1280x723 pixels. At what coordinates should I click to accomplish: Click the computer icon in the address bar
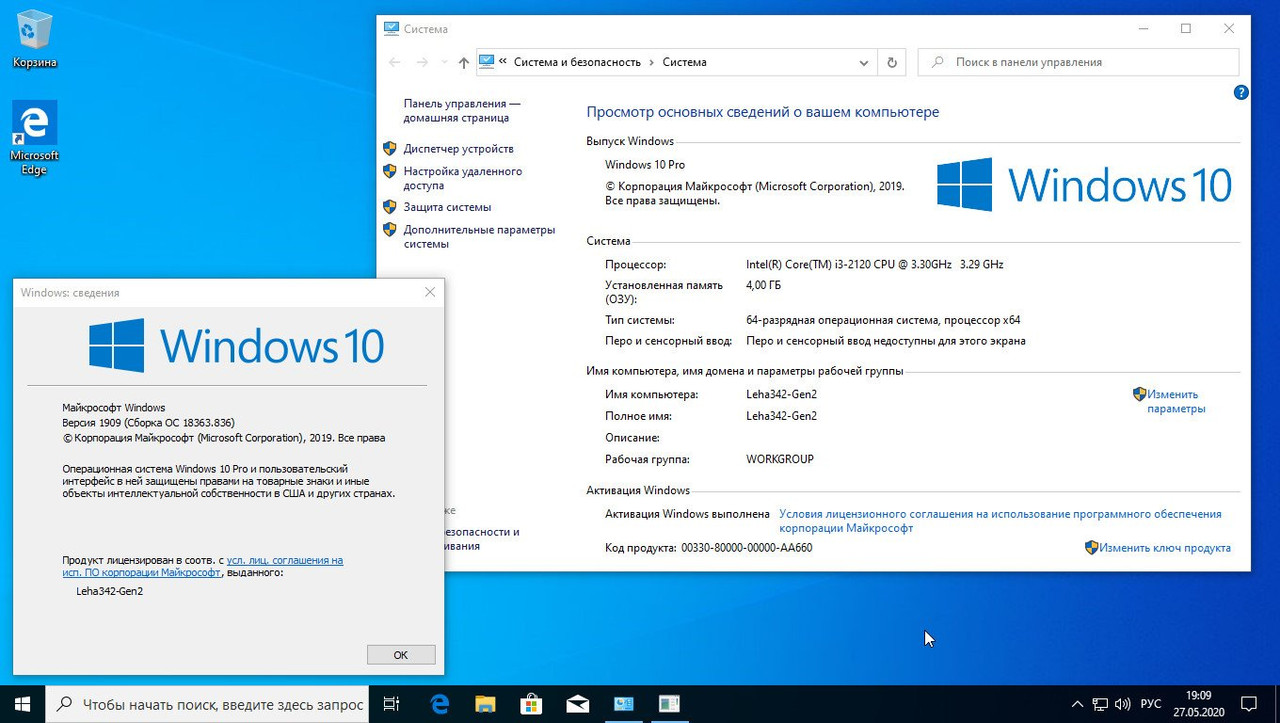click(x=487, y=62)
